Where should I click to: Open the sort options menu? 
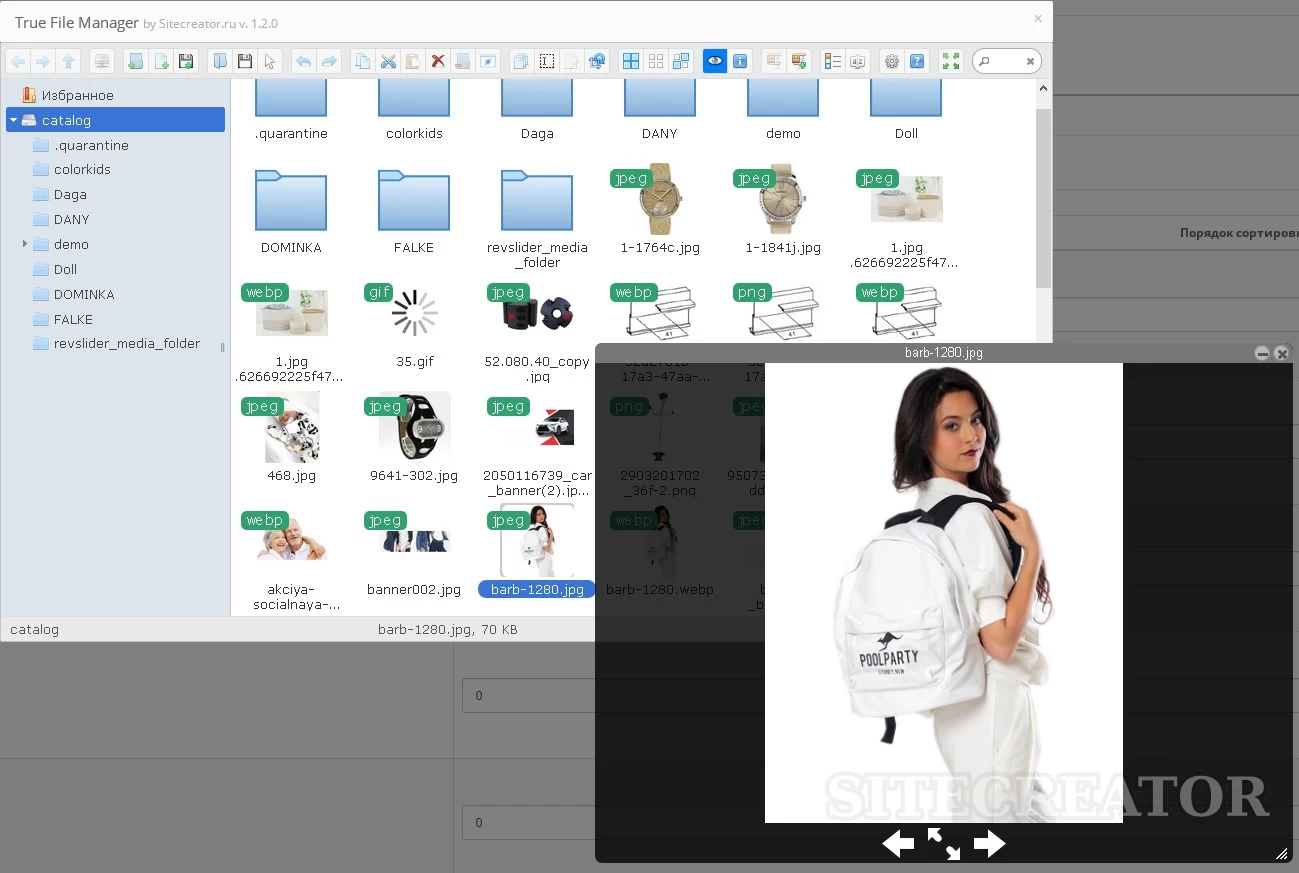tap(858, 61)
